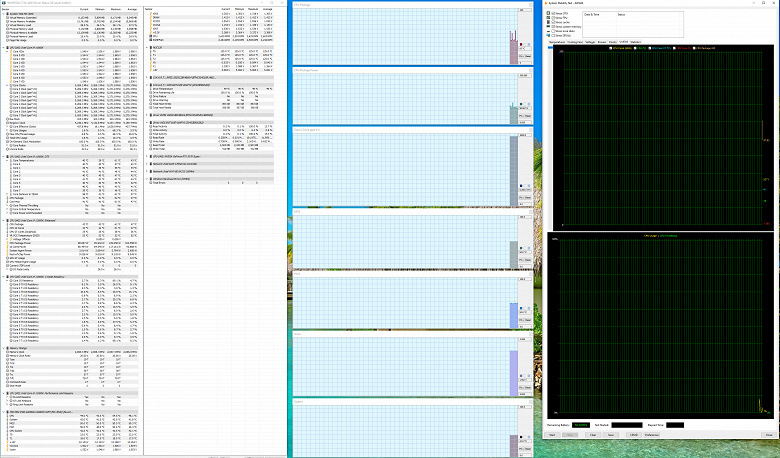
Task: Click the clock icon of the Bus Clock row
Action: (7, 119)
